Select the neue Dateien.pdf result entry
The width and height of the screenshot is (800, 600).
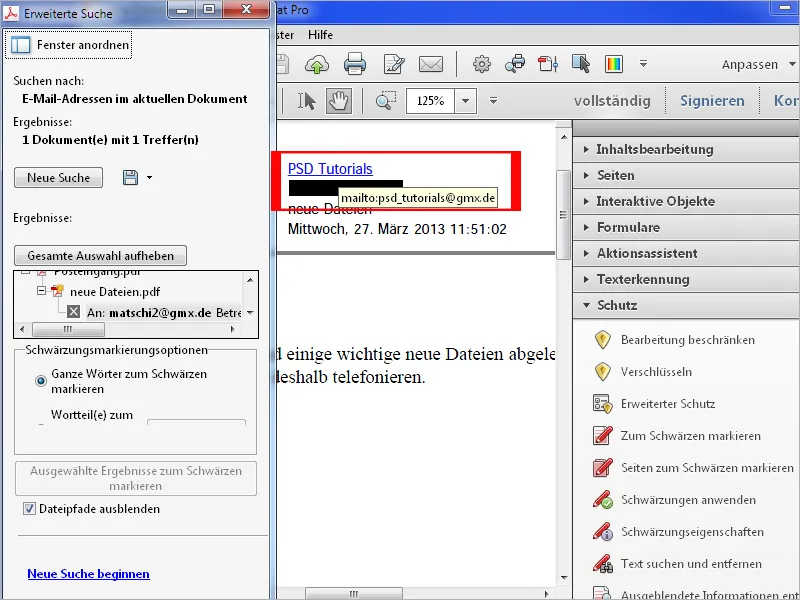(x=115, y=292)
